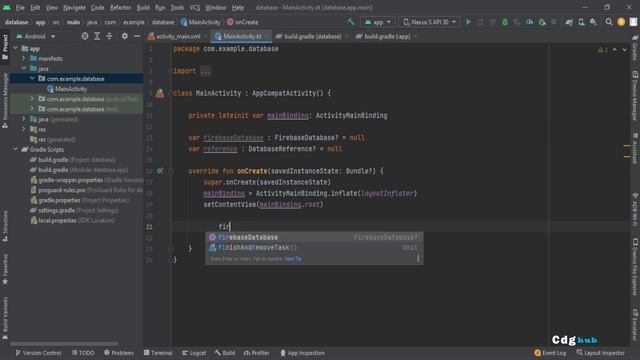This screenshot has width=640, height=360.
Task: Start debugging with the green bug icon
Action: pyautogui.click(x=505, y=22)
